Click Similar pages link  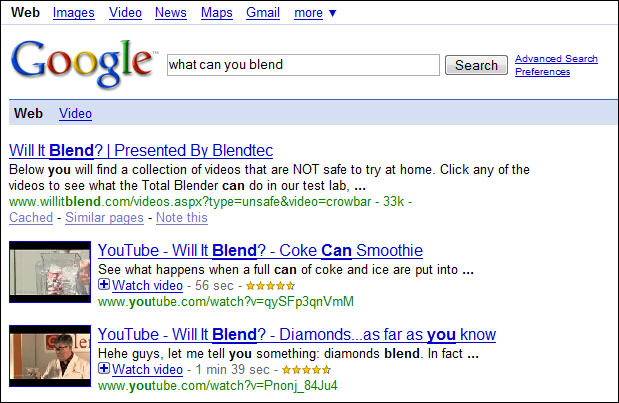(104, 217)
